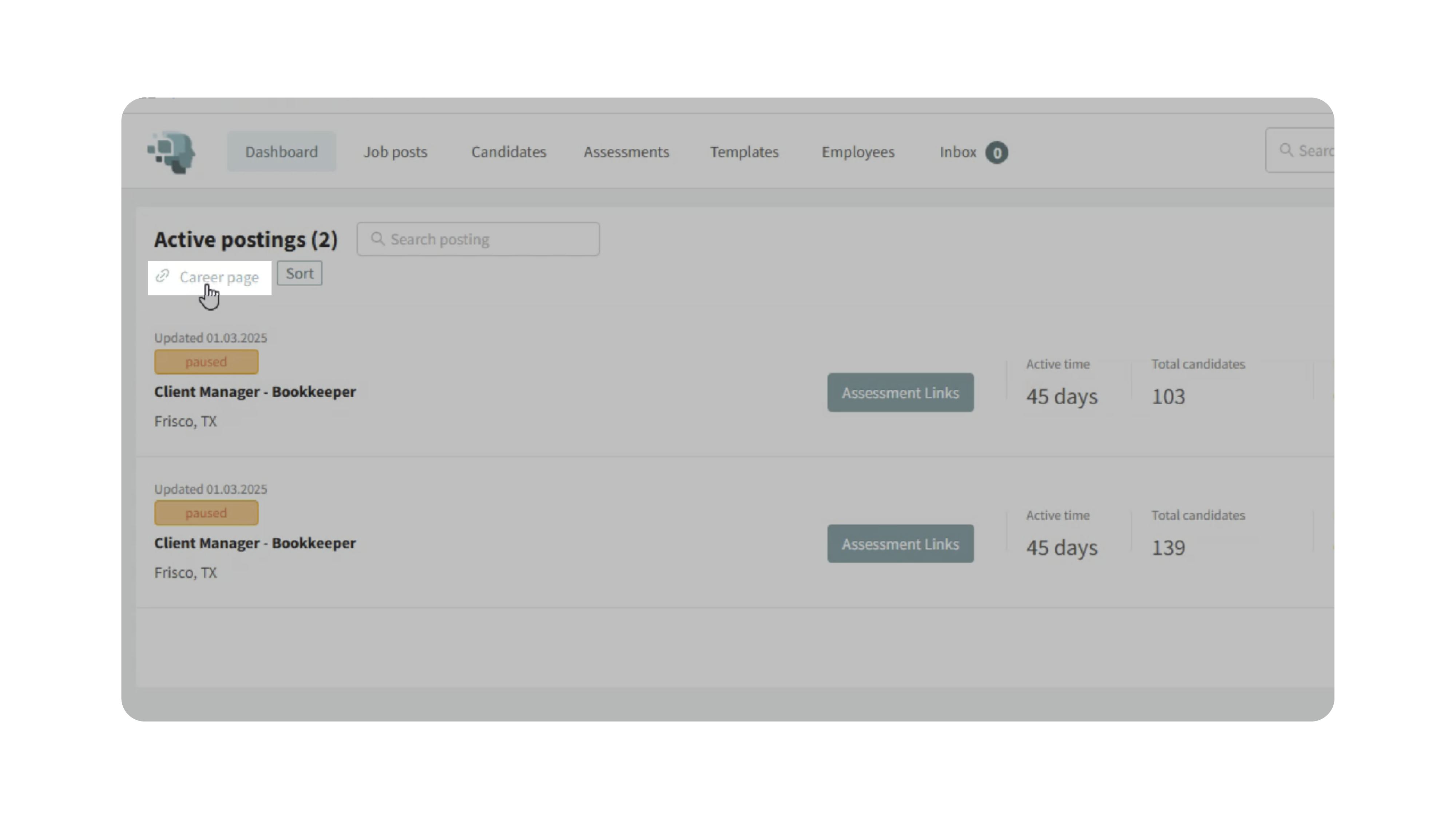Open the Sort options
1456x819 pixels.
(x=299, y=274)
